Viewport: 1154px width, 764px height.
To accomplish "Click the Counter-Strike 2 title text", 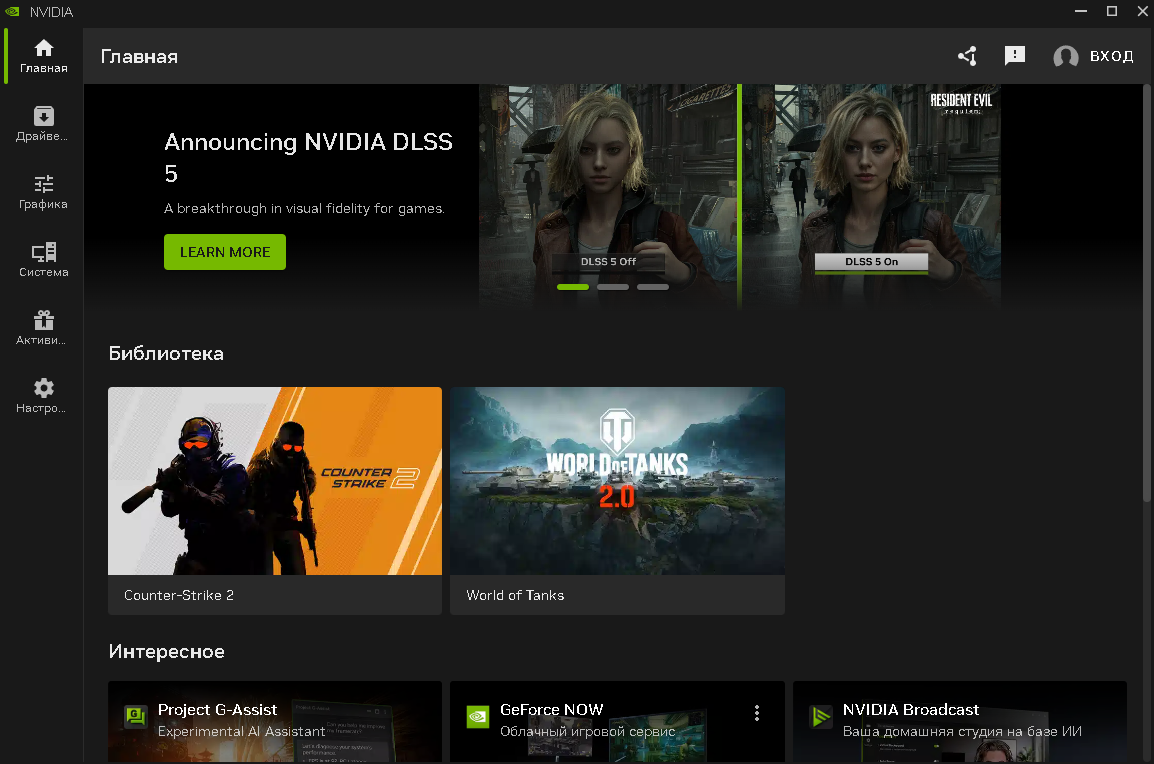I will point(179,595).
